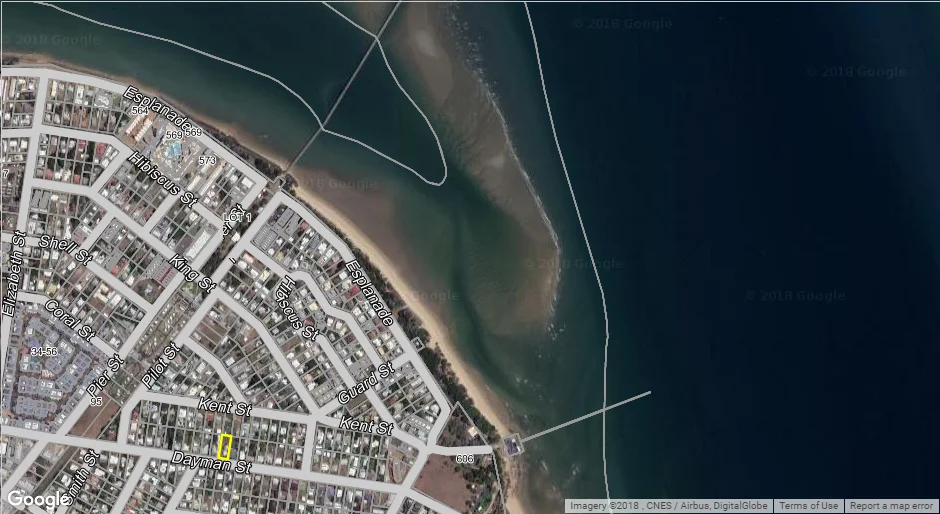The height and width of the screenshot is (514, 940).
Task: Click the Google logo on the map
Action: click(x=38, y=498)
